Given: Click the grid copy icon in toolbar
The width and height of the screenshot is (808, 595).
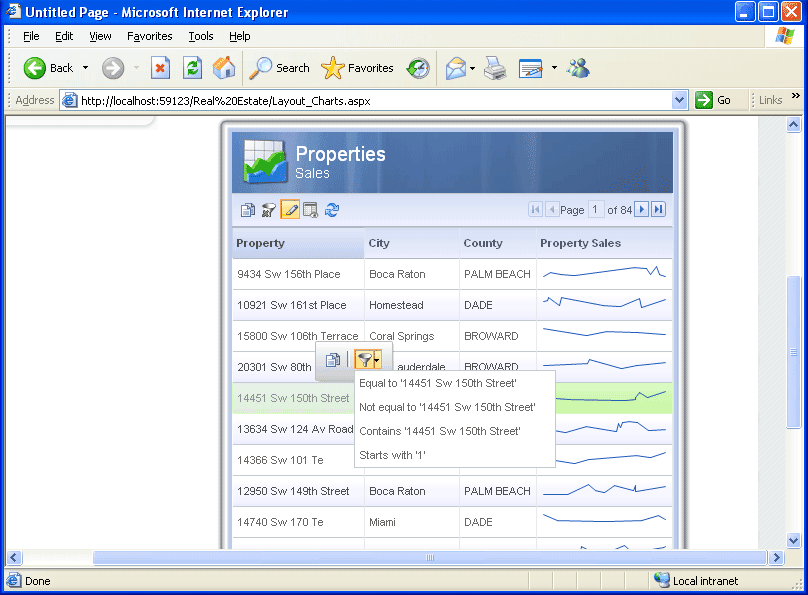Looking at the screenshot, I should pyautogui.click(x=248, y=210).
